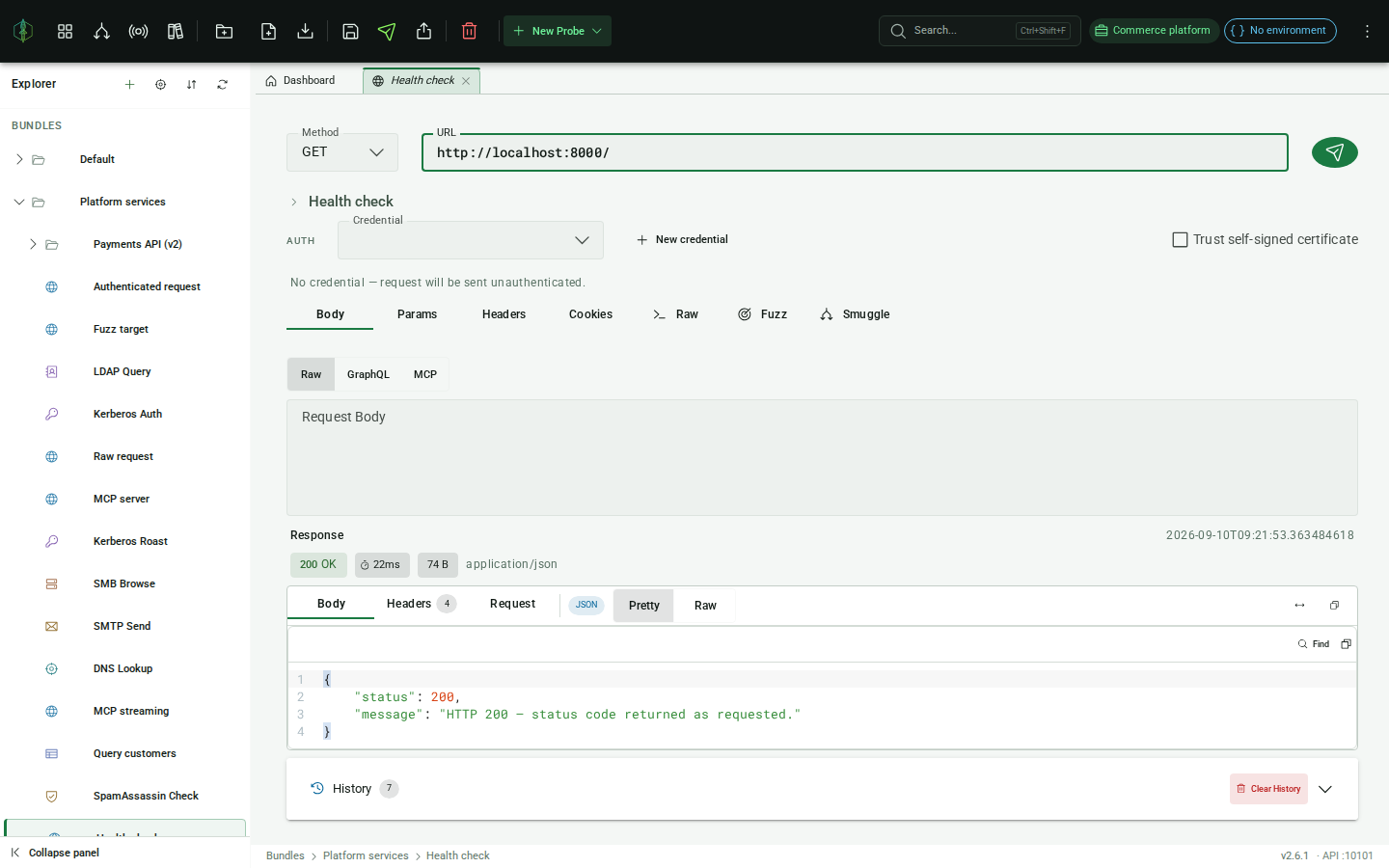Click the copy icon next to Find
This screenshot has height=868, width=1389.
[1346, 643]
